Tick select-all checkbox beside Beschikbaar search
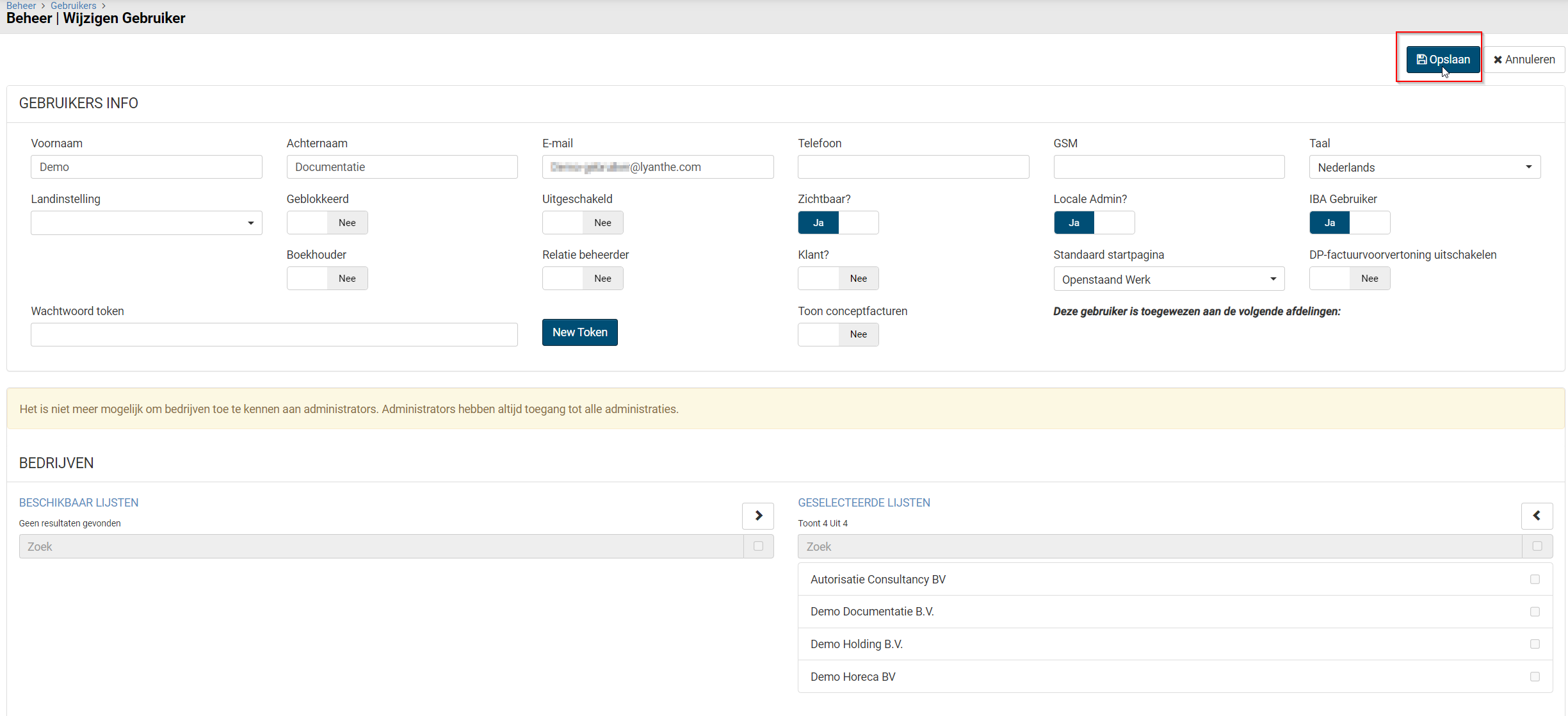 point(758,546)
